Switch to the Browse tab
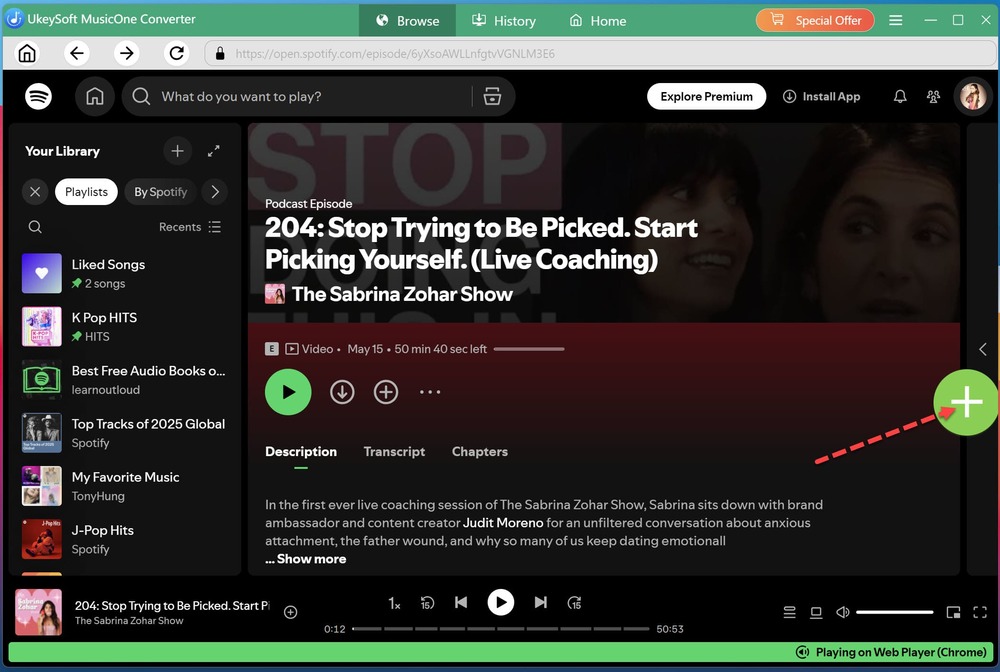The height and width of the screenshot is (672, 1000). click(408, 20)
